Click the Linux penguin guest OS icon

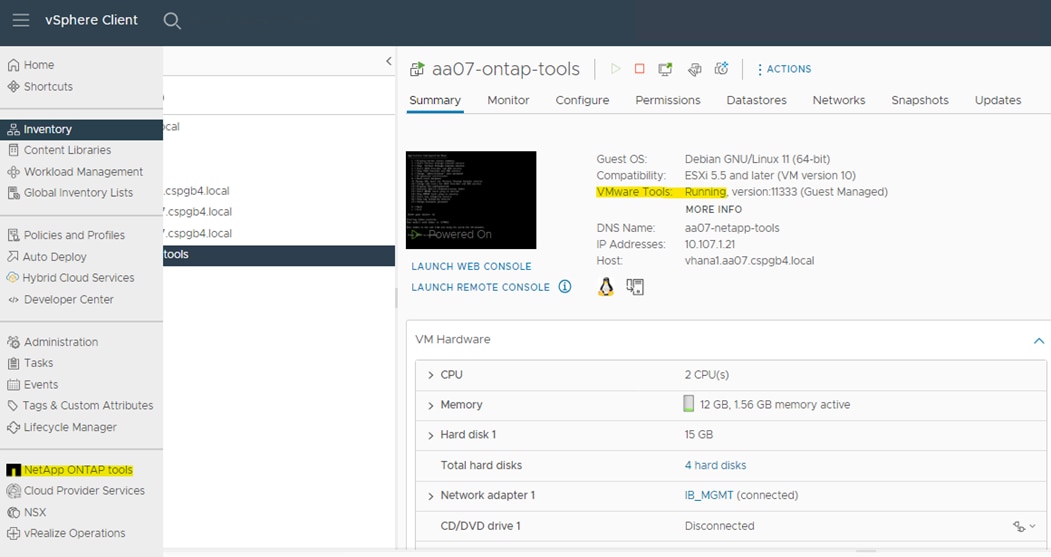tap(606, 287)
